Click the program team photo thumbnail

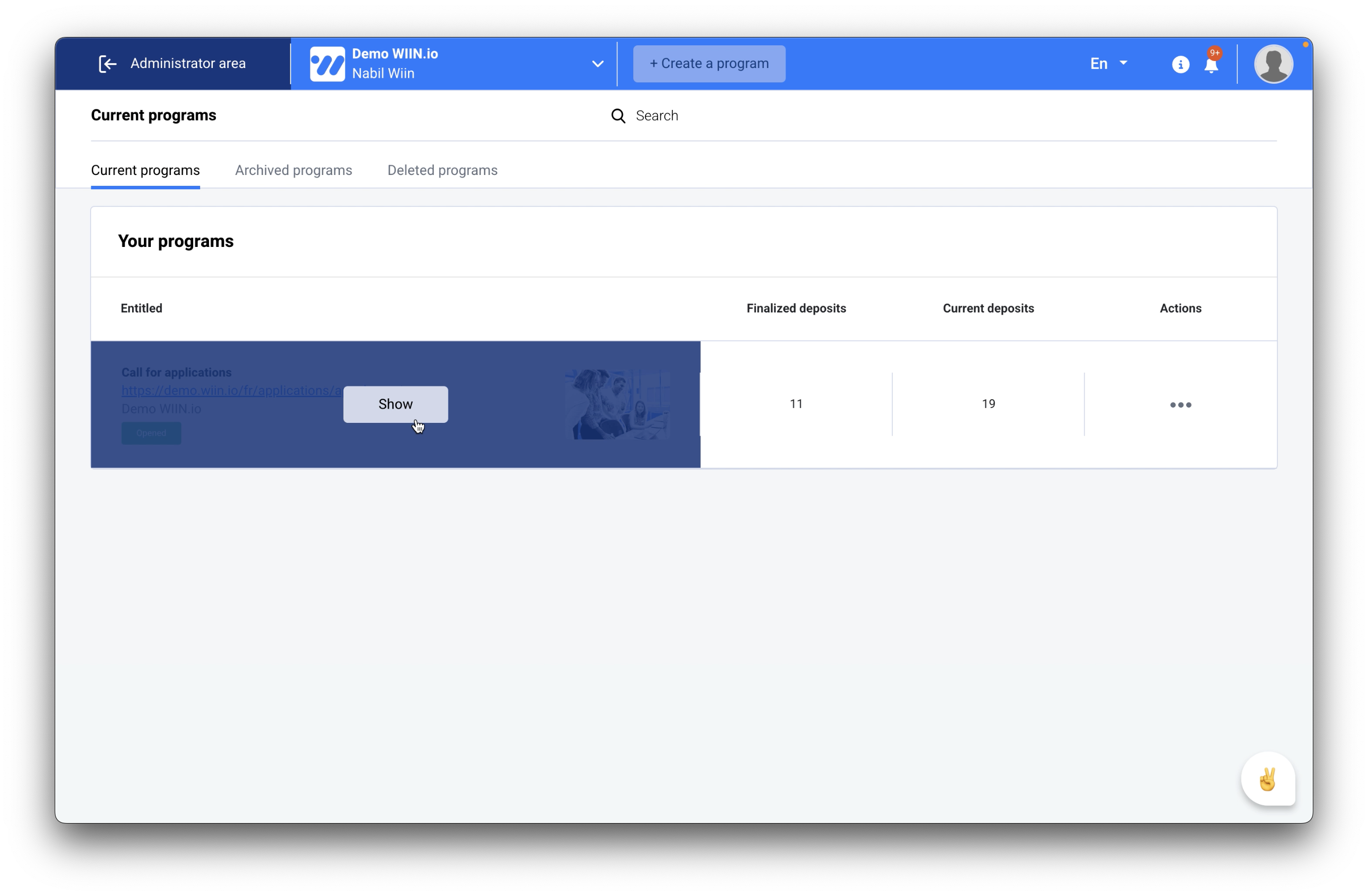coord(617,405)
